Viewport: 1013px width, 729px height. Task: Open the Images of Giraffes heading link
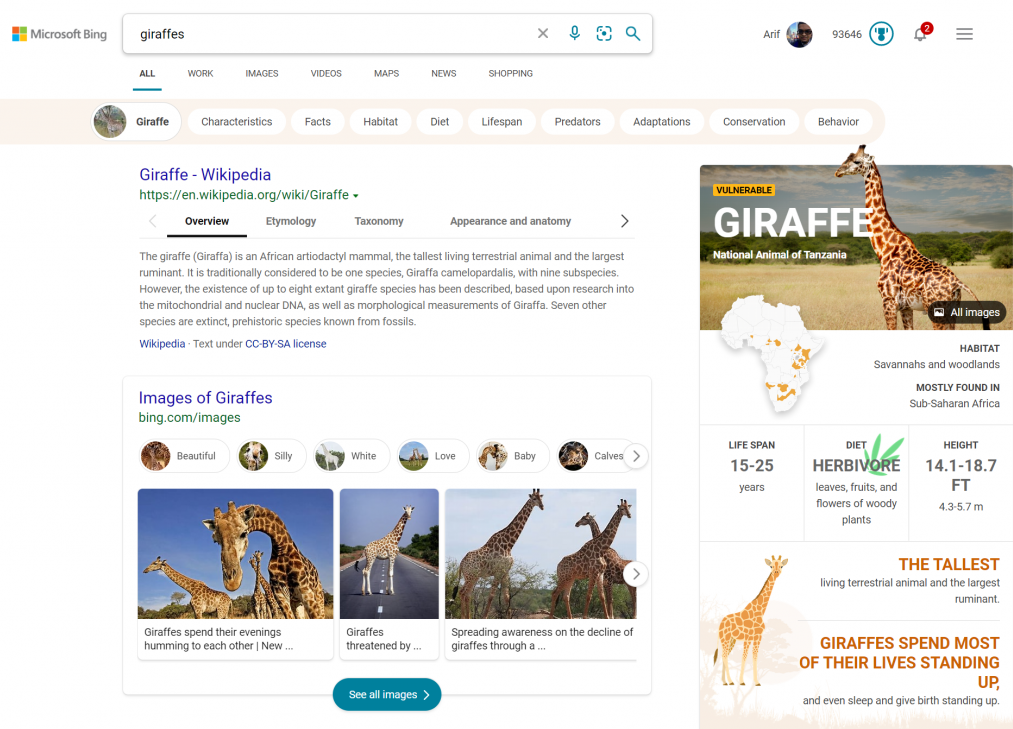tap(205, 397)
